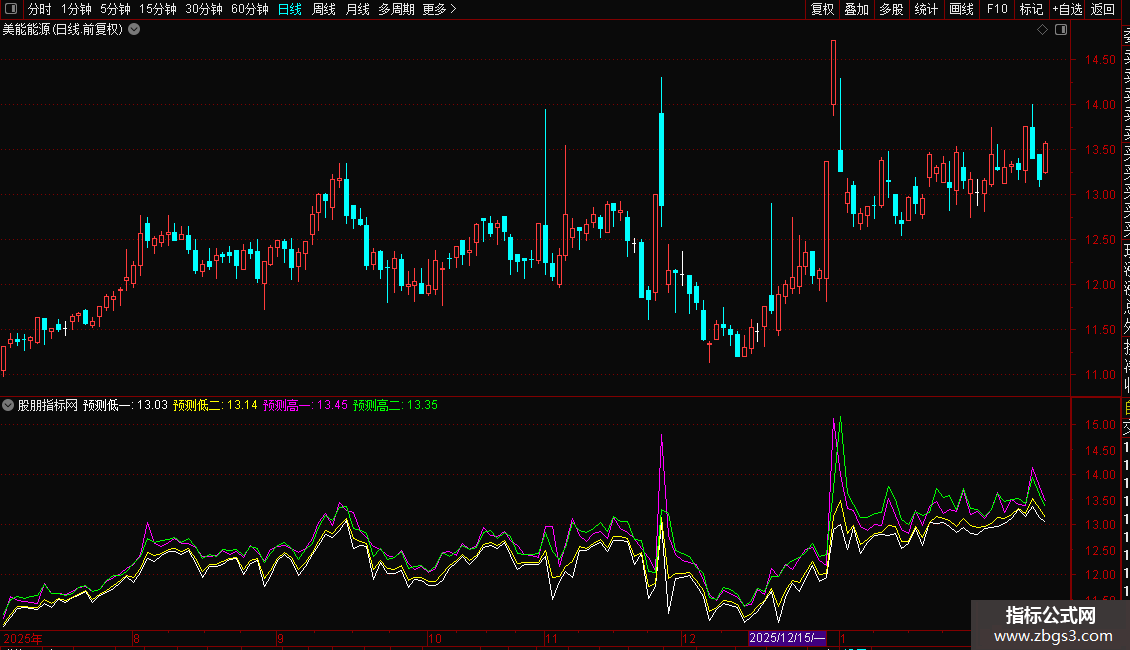This screenshot has height=650, width=1130.
Task: Open the 多股 multi-stock view
Action: [x=891, y=9]
